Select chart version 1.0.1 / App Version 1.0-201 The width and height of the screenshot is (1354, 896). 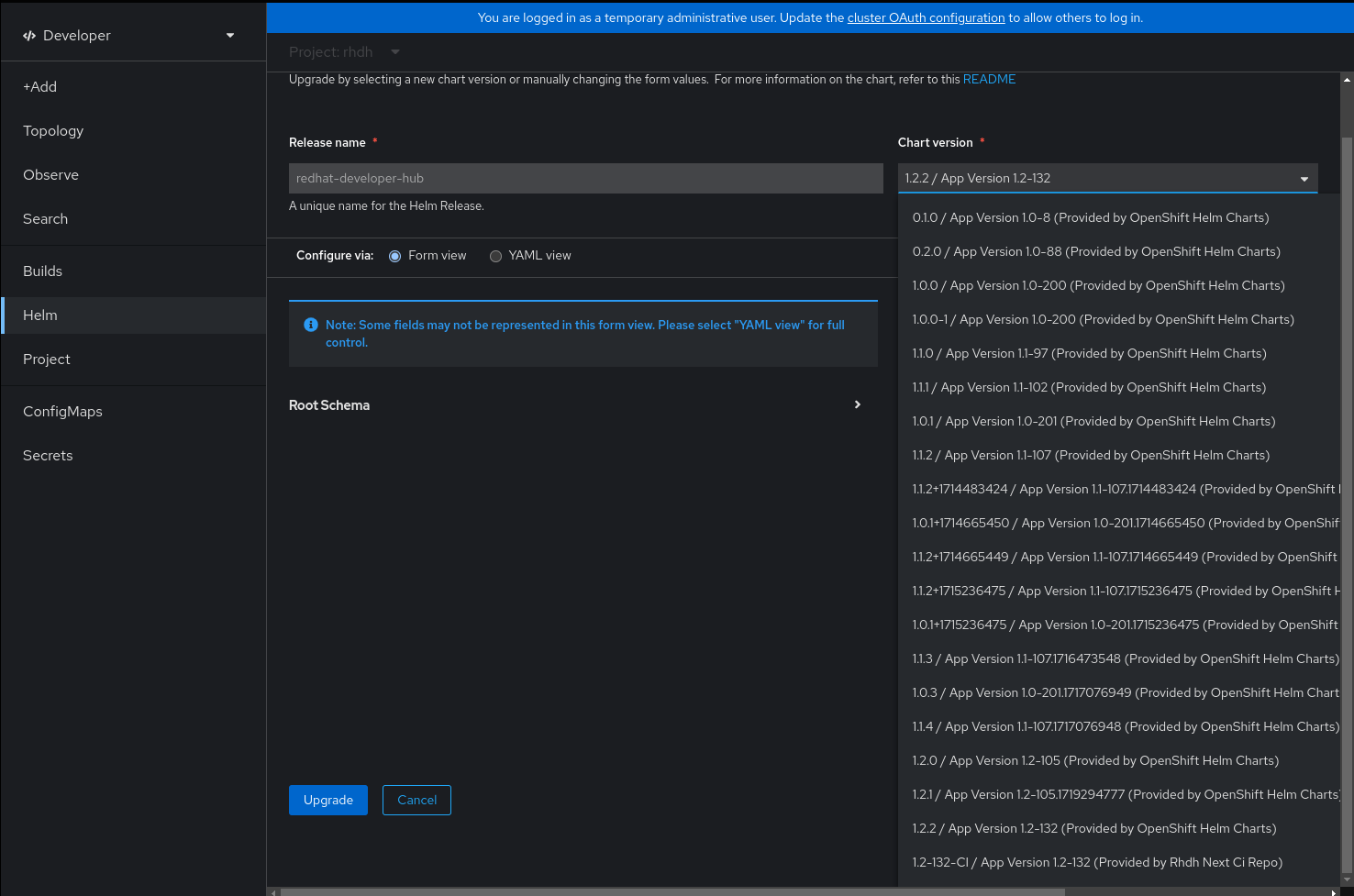click(x=1118, y=421)
